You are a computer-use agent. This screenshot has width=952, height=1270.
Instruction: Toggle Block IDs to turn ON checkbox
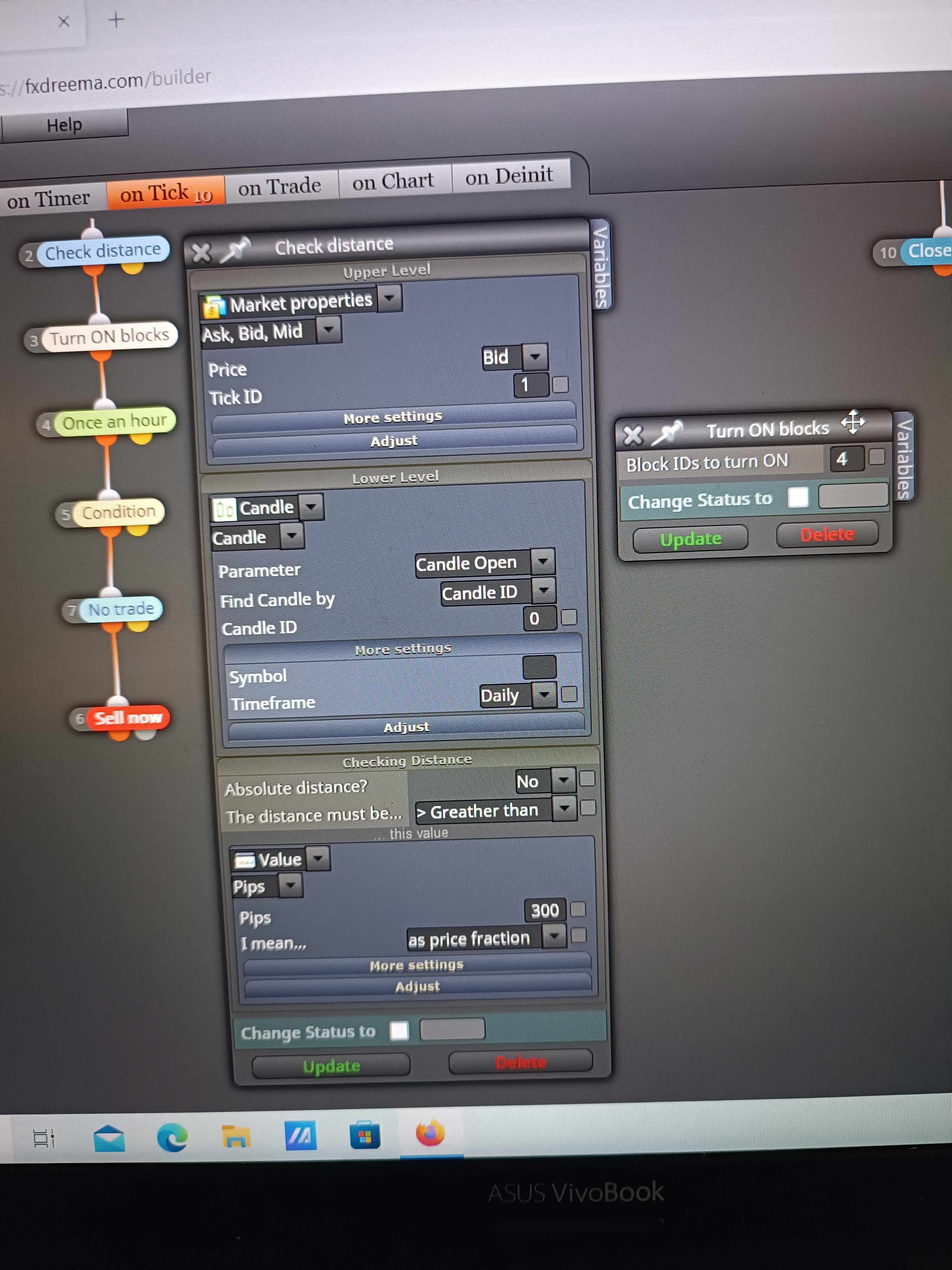[x=876, y=457]
